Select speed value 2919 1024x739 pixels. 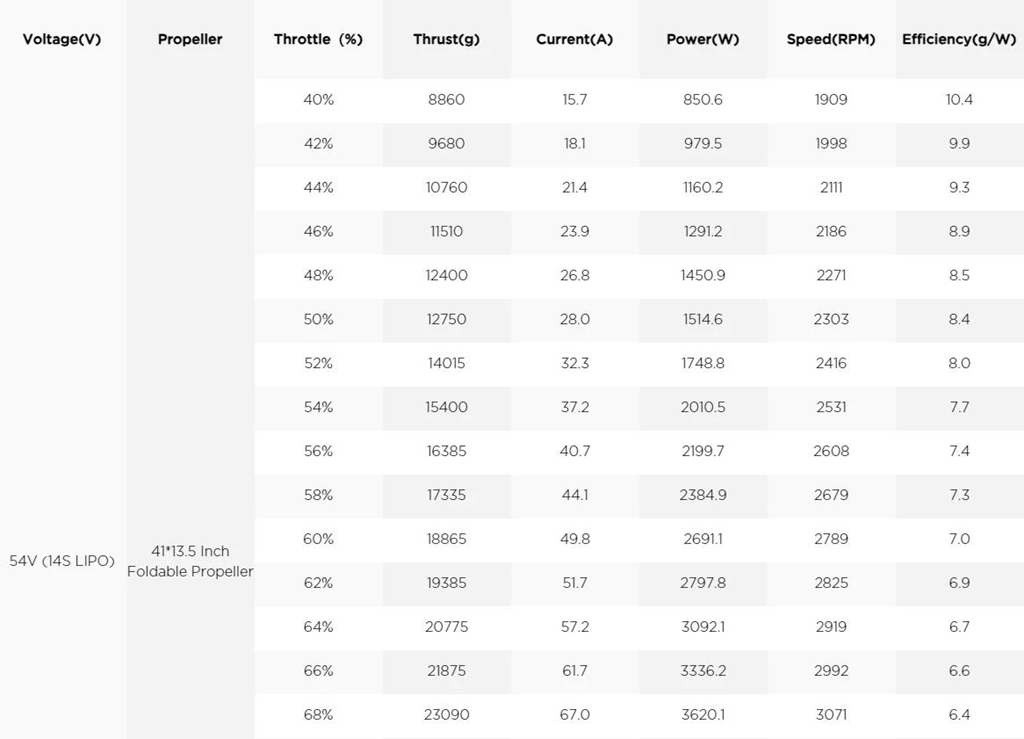[831, 627]
